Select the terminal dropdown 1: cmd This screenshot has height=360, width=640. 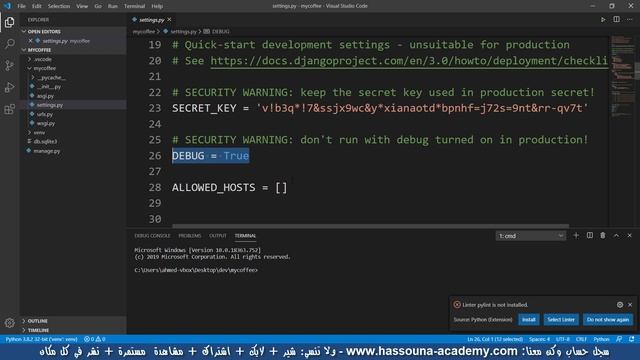[531, 236]
